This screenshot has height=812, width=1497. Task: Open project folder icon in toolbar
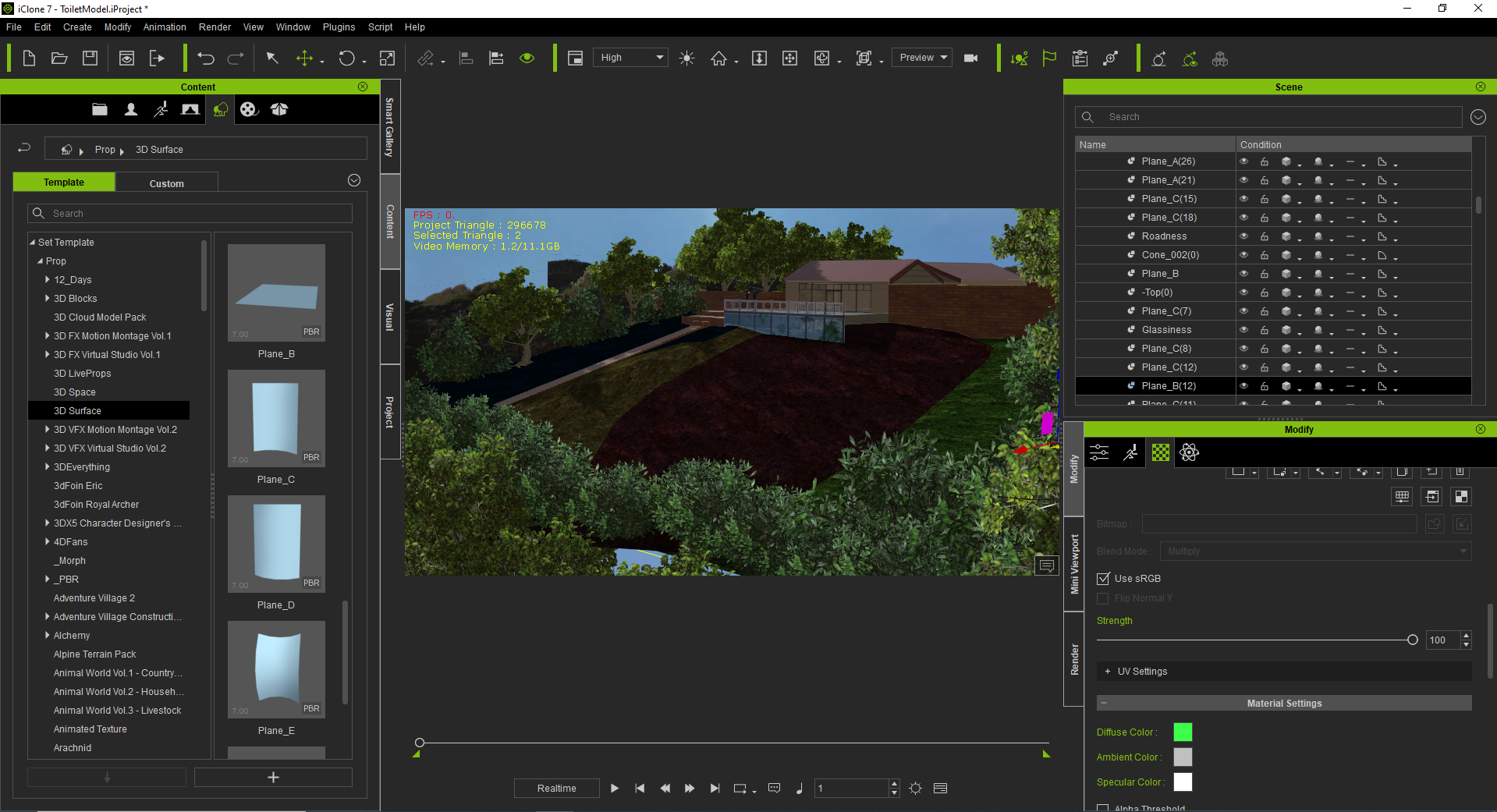pos(59,59)
